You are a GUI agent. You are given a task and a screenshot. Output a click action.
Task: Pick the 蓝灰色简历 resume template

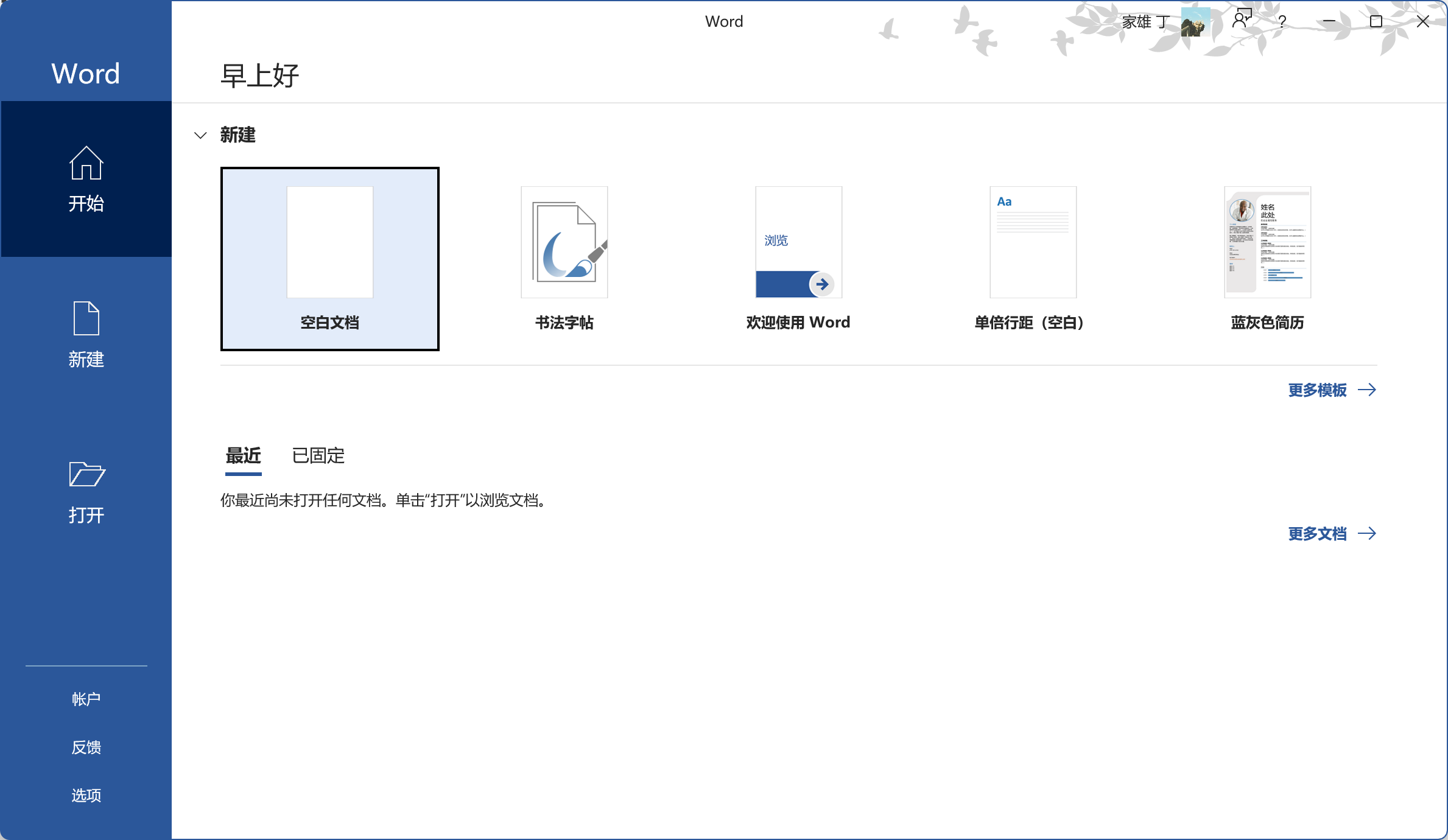1267,259
